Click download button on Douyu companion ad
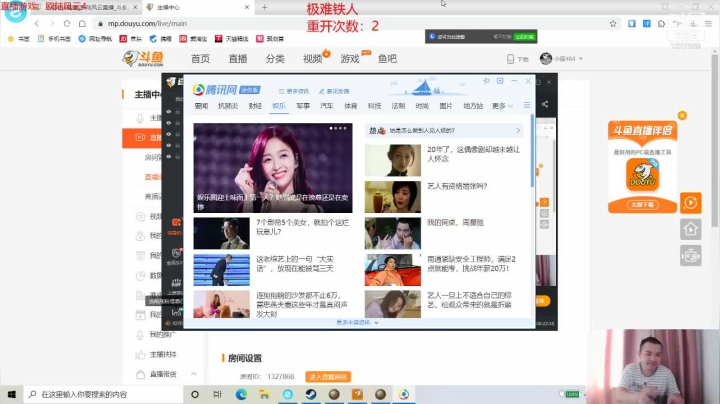This screenshot has height=404, width=720. pyautogui.click(x=642, y=205)
